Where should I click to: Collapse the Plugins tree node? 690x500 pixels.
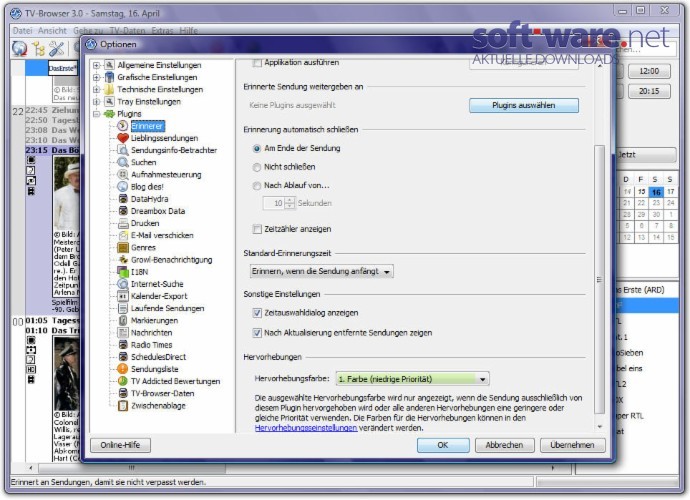pos(96,114)
